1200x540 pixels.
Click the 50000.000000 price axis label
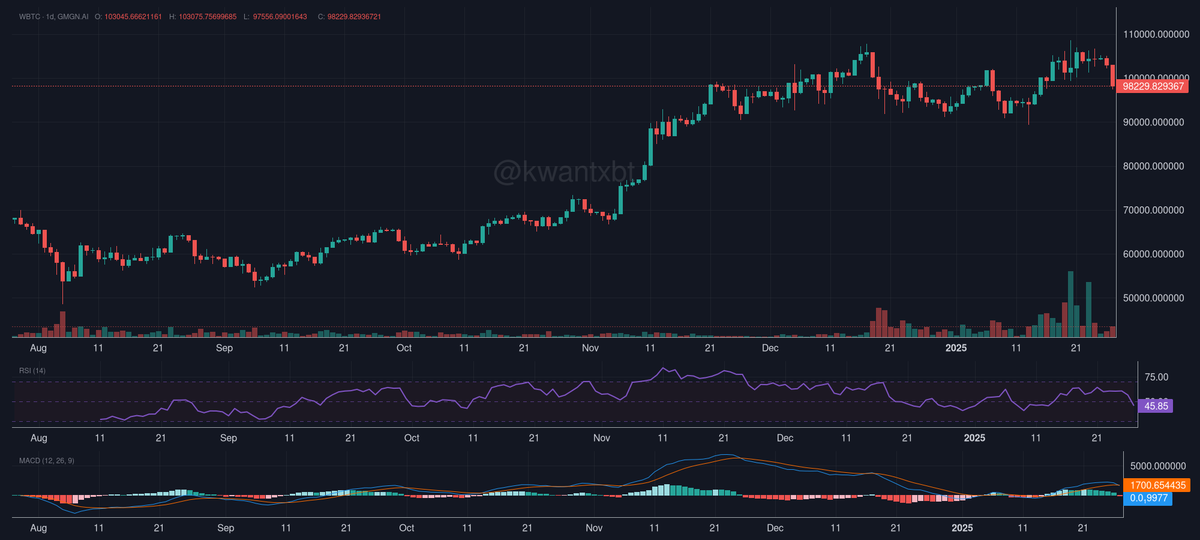[x=1154, y=299]
